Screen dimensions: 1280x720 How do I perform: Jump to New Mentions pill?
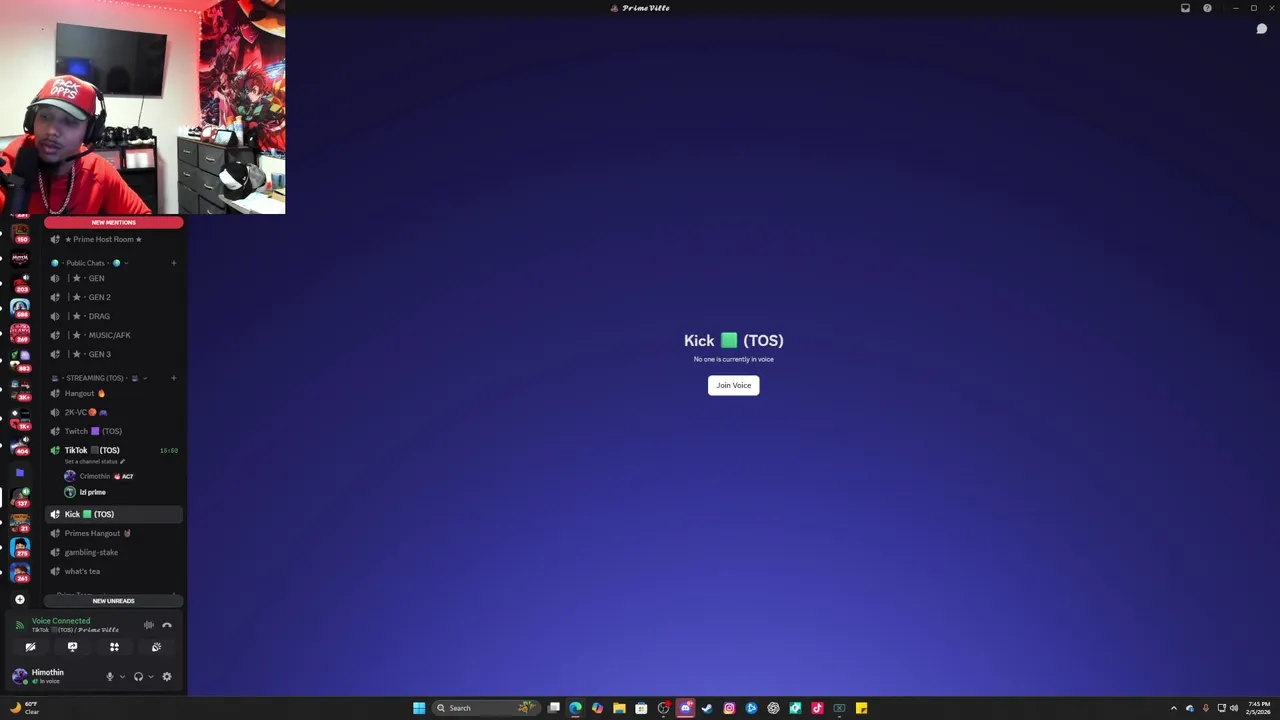tap(113, 222)
